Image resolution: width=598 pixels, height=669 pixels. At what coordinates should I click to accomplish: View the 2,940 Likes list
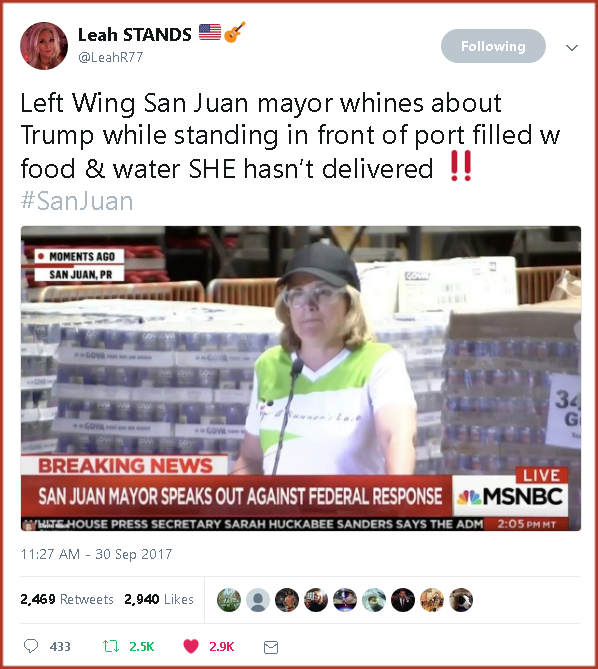click(159, 599)
